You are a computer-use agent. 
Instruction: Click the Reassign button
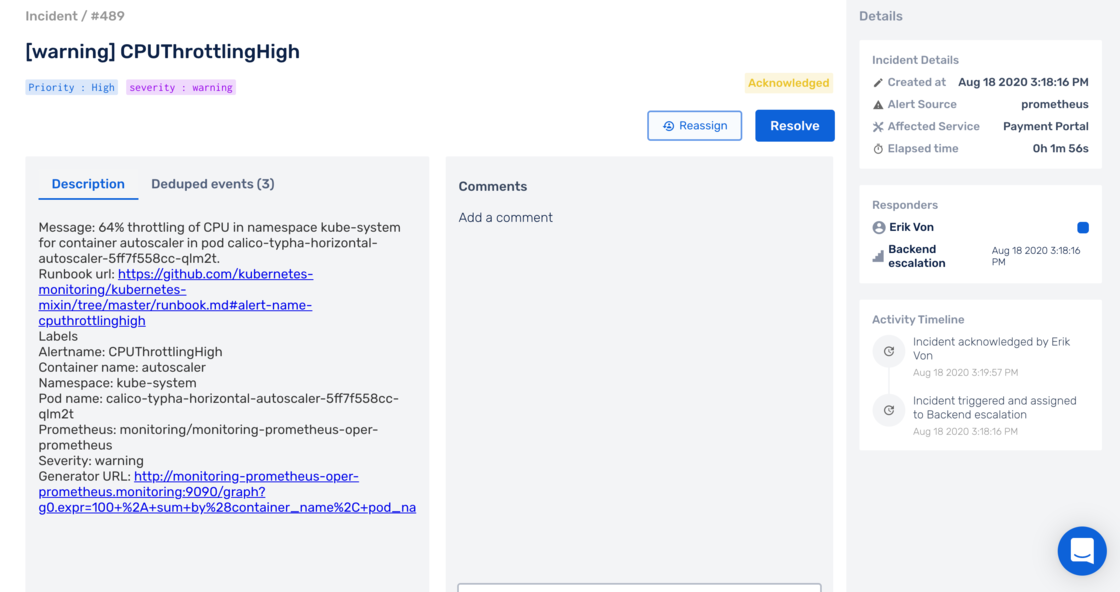(694, 126)
